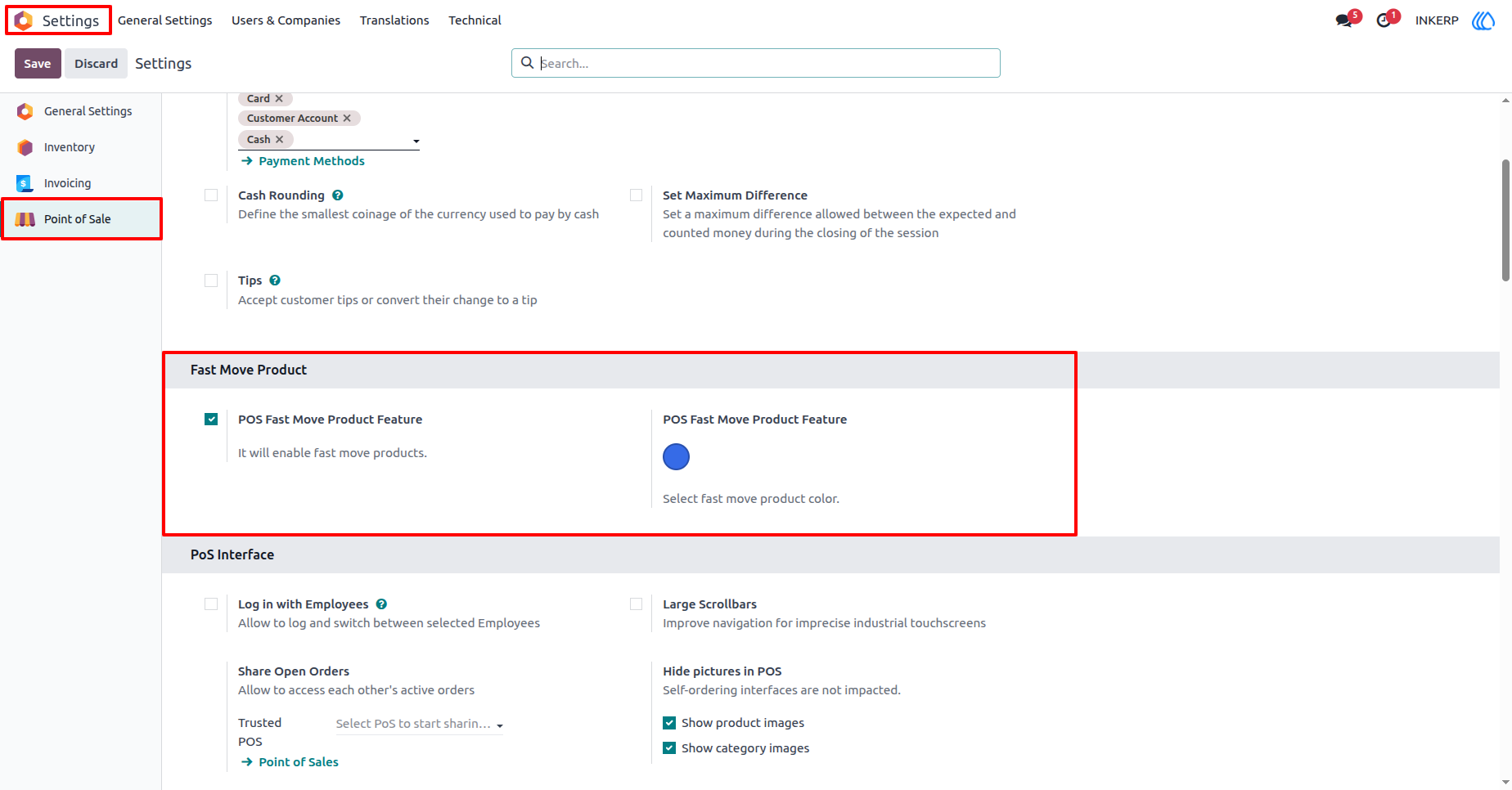The height and width of the screenshot is (790, 1512).
Task: Remove the Customer Account payment tag
Action: tap(347, 119)
